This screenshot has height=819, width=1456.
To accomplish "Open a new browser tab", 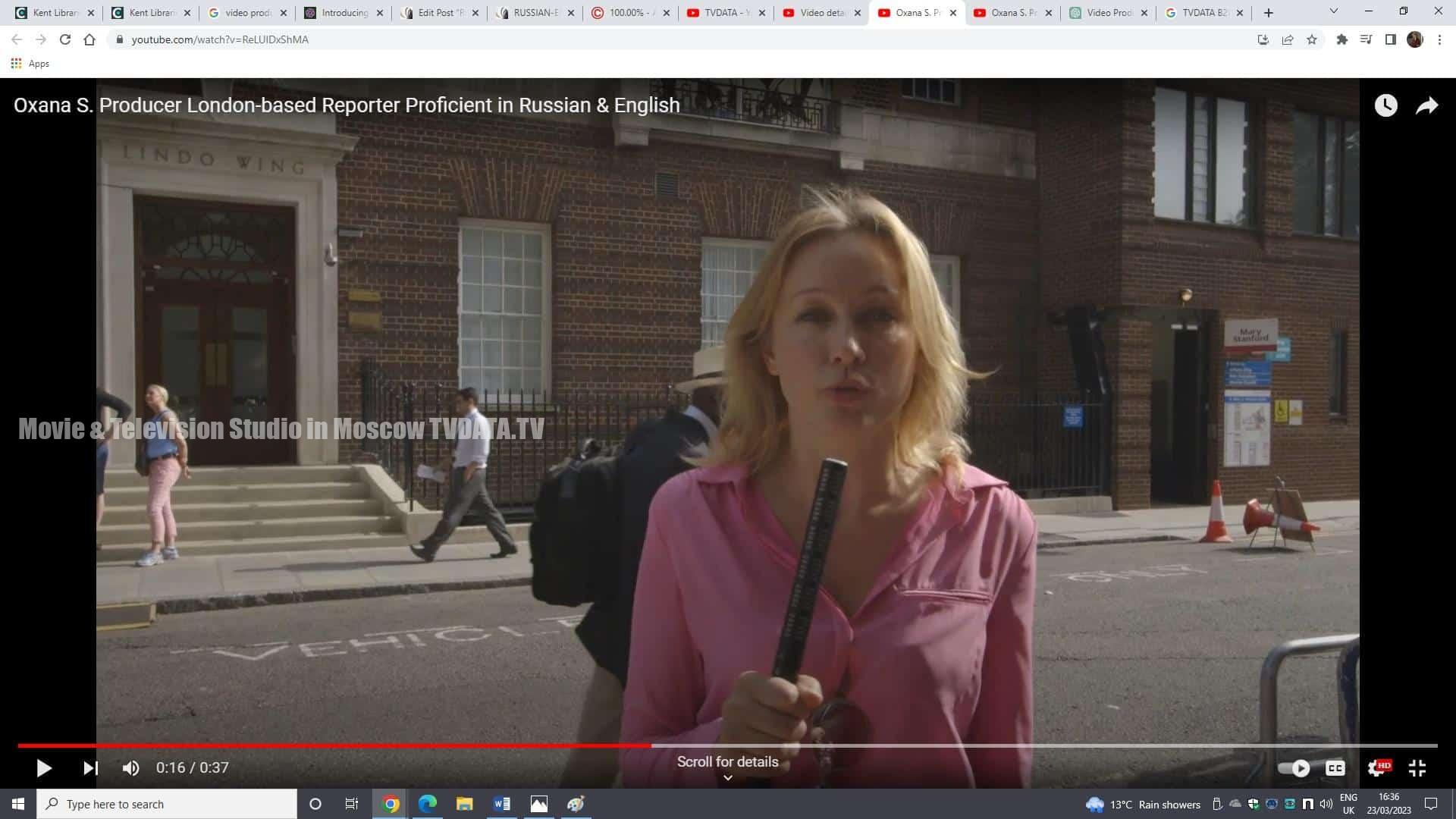I will click(x=1269, y=13).
